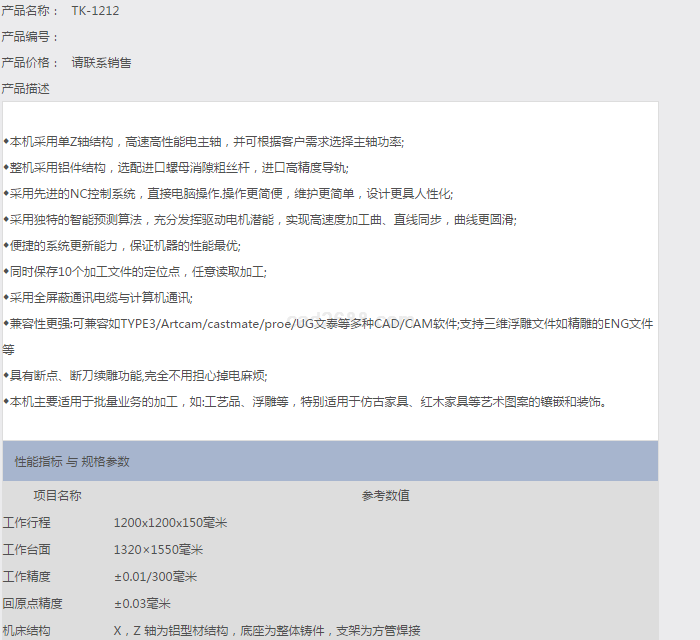Select the line mentioning 智能预测算法
Image resolution: width=700 pixels, height=640 pixels.
260,220
